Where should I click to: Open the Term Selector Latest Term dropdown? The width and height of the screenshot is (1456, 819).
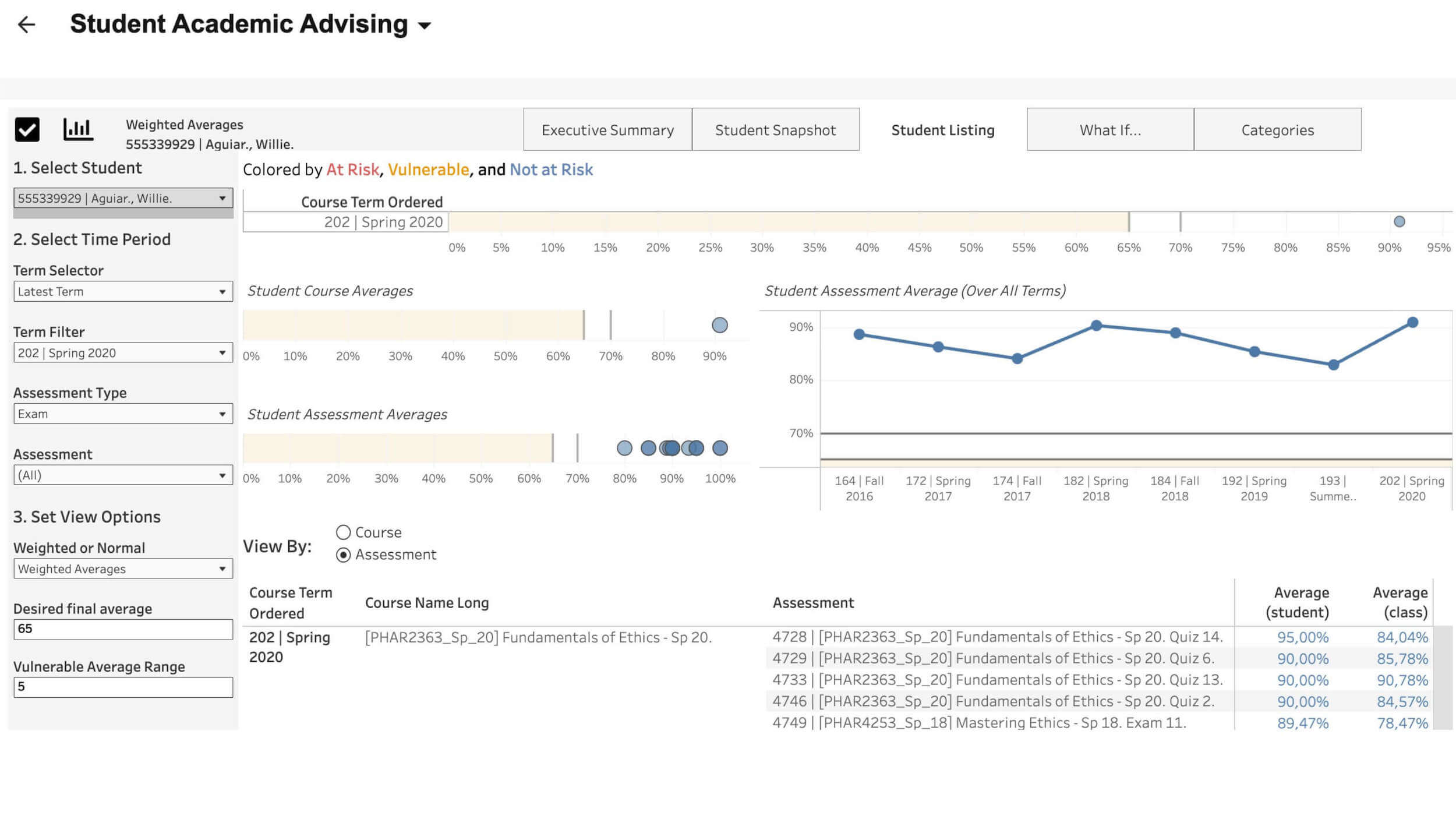[x=123, y=291]
